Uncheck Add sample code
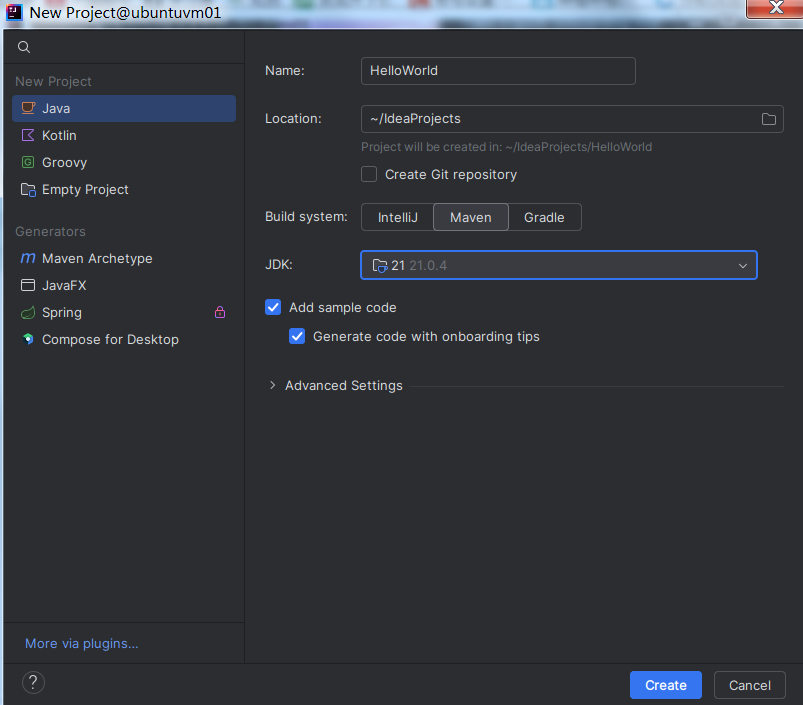 [273, 307]
